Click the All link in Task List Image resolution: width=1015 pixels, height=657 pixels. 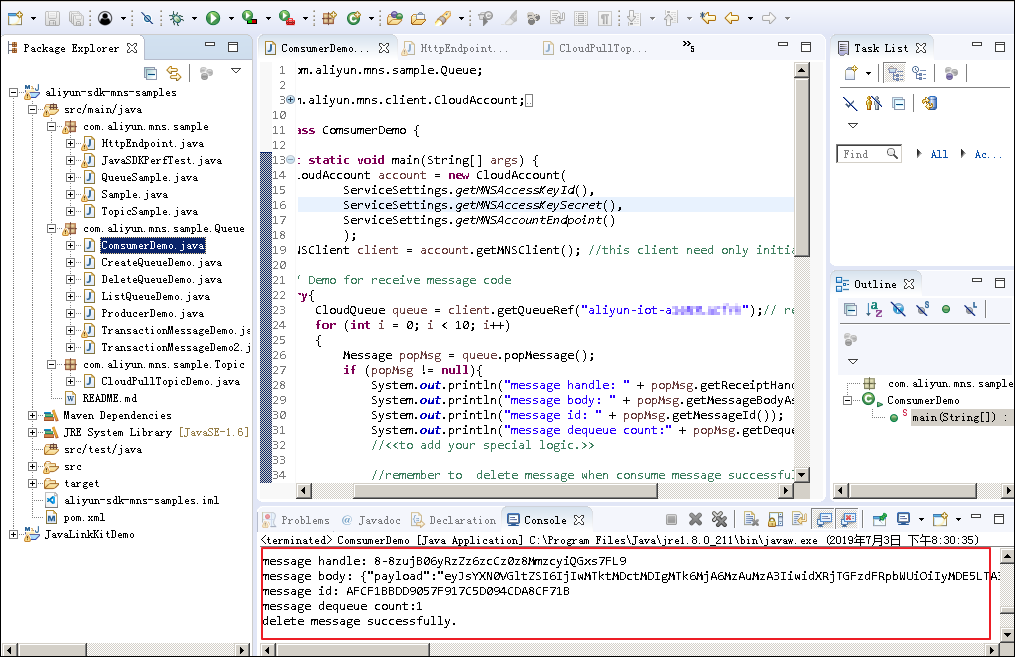939,154
